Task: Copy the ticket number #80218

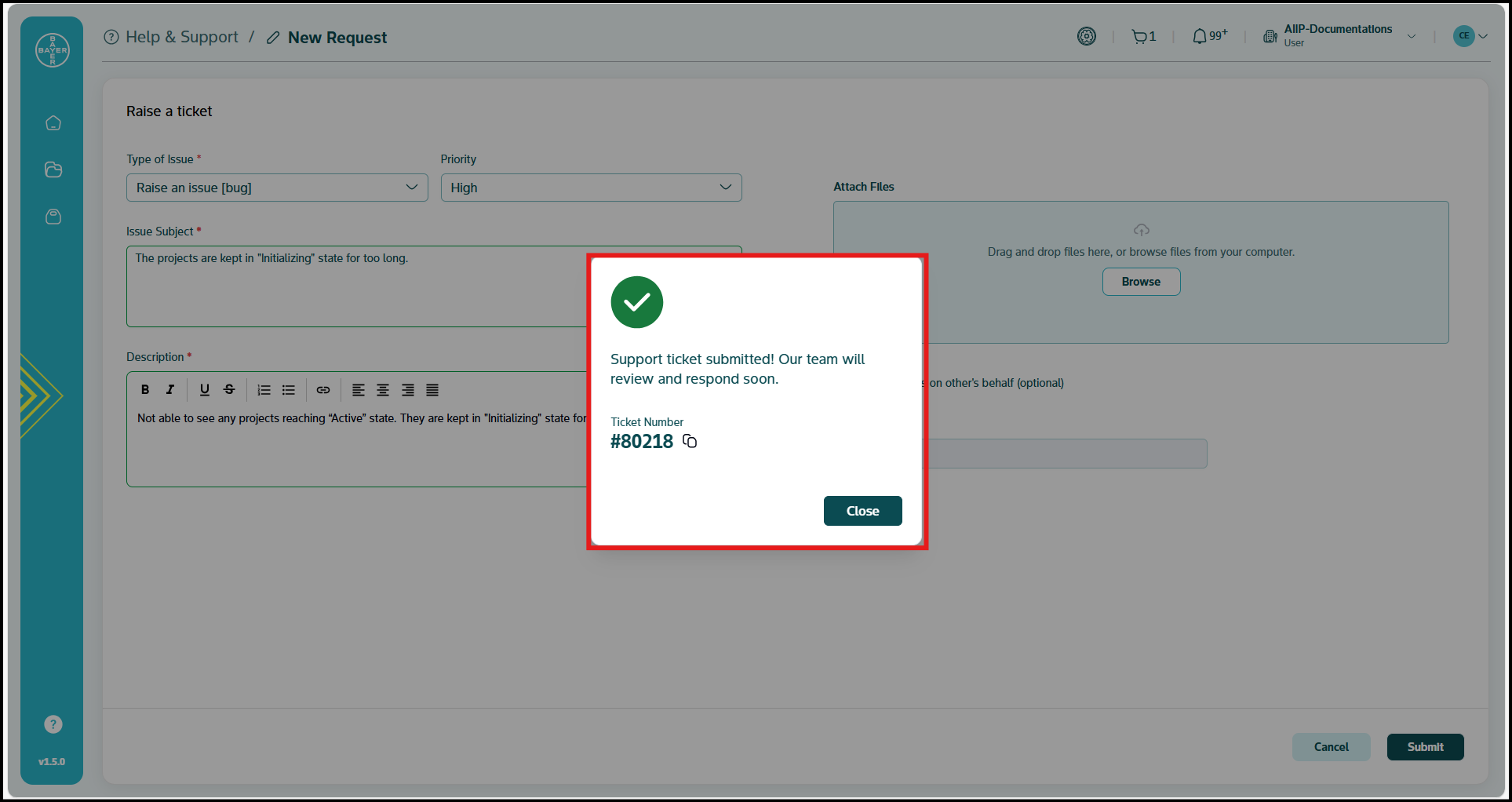Action: [689, 441]
